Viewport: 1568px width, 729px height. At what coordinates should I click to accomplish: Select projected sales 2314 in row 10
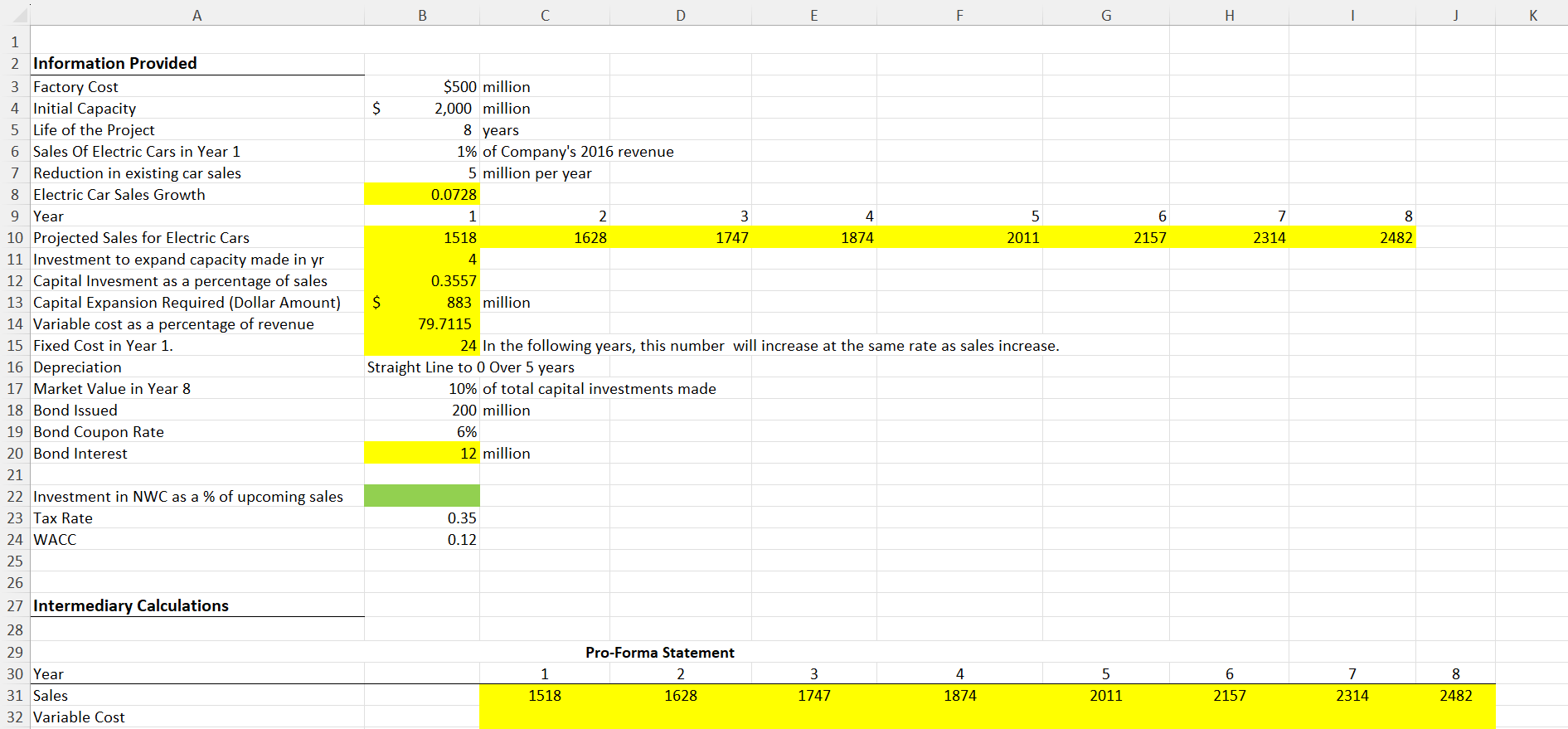pos(1229,237)
